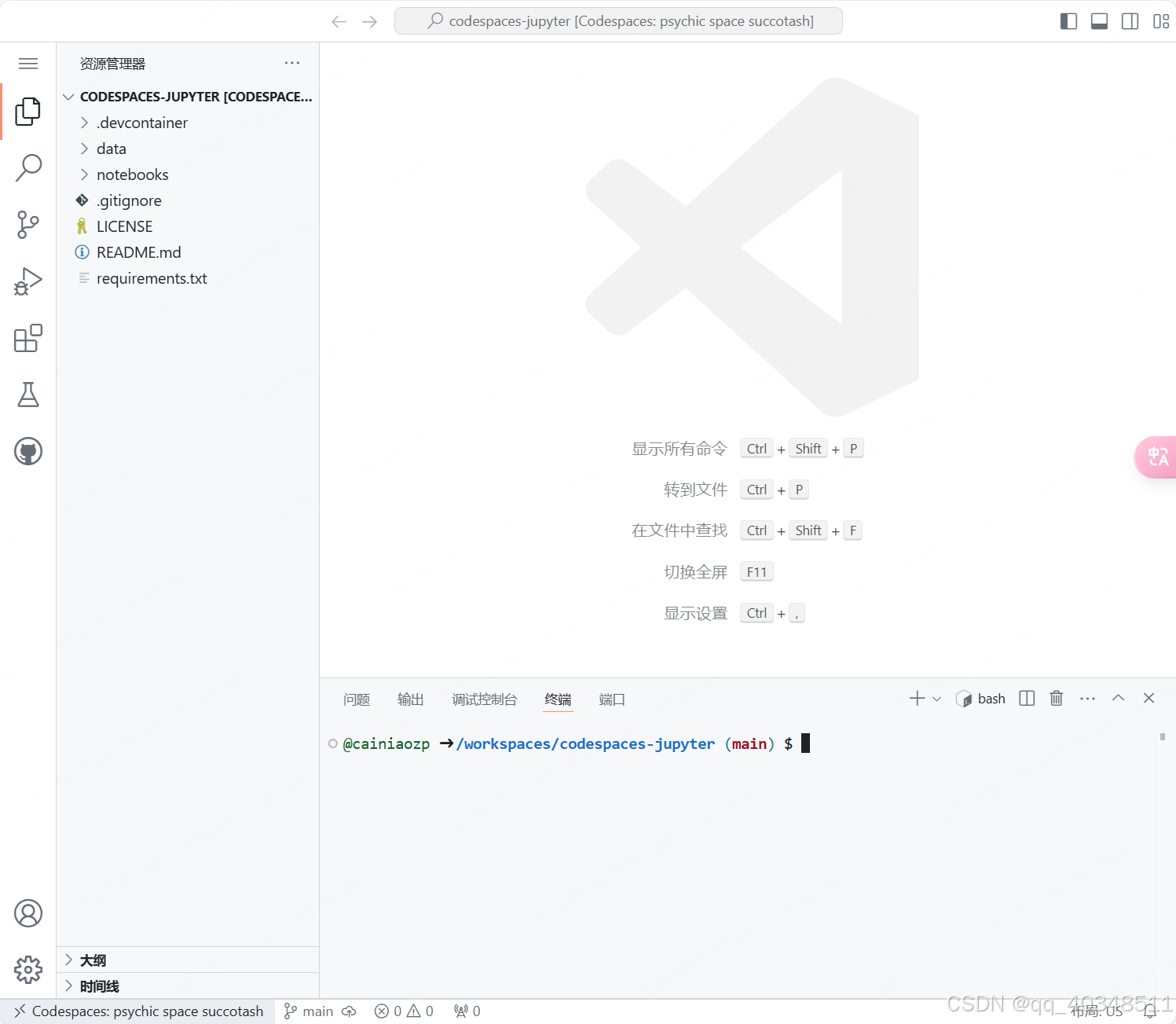This screenshot has width=1176, height=1024.
Task: Open the Extensions view icon
Action: click(28, 338)
